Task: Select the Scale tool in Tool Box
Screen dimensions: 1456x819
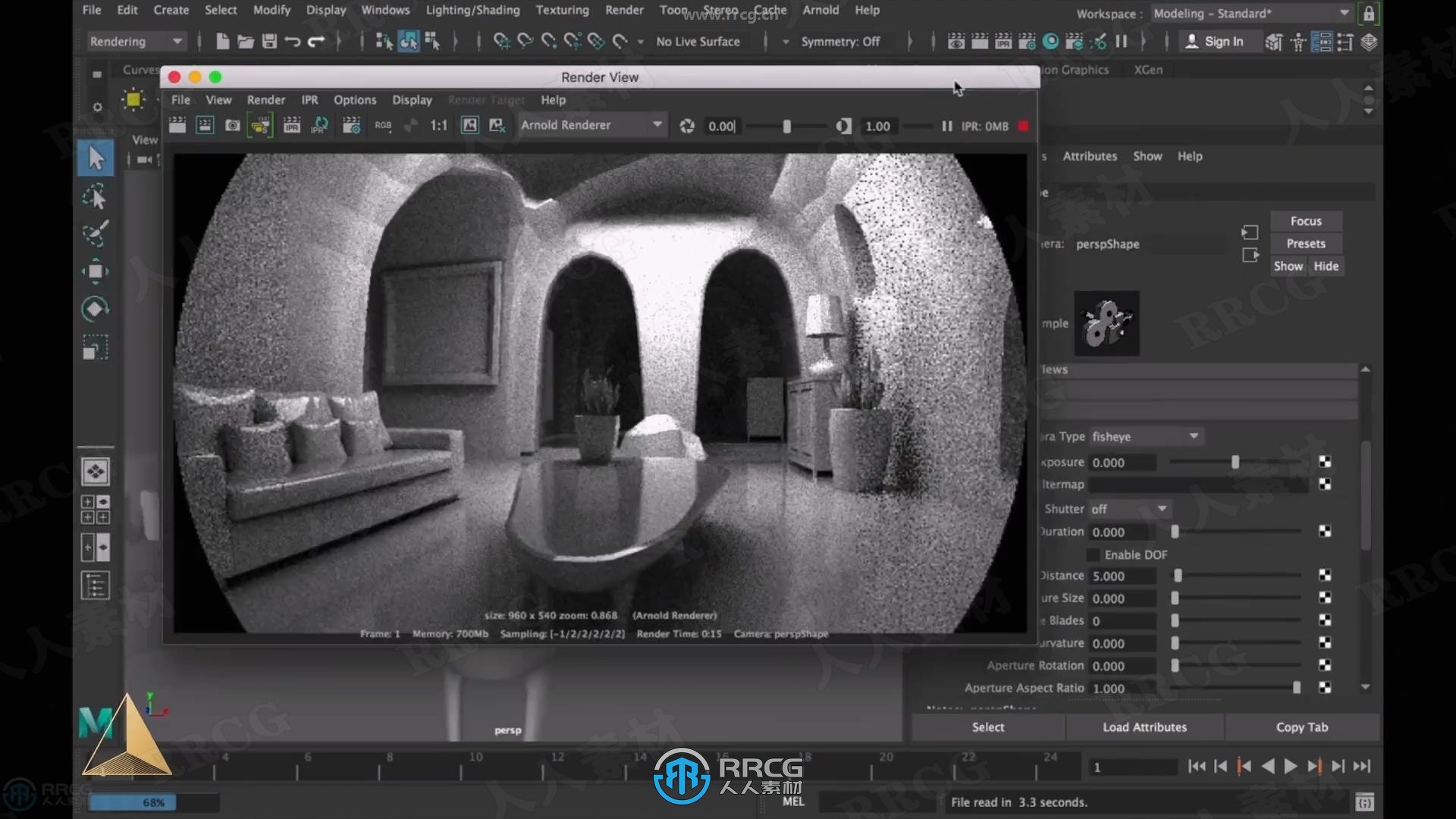Action: click(96, 347)
